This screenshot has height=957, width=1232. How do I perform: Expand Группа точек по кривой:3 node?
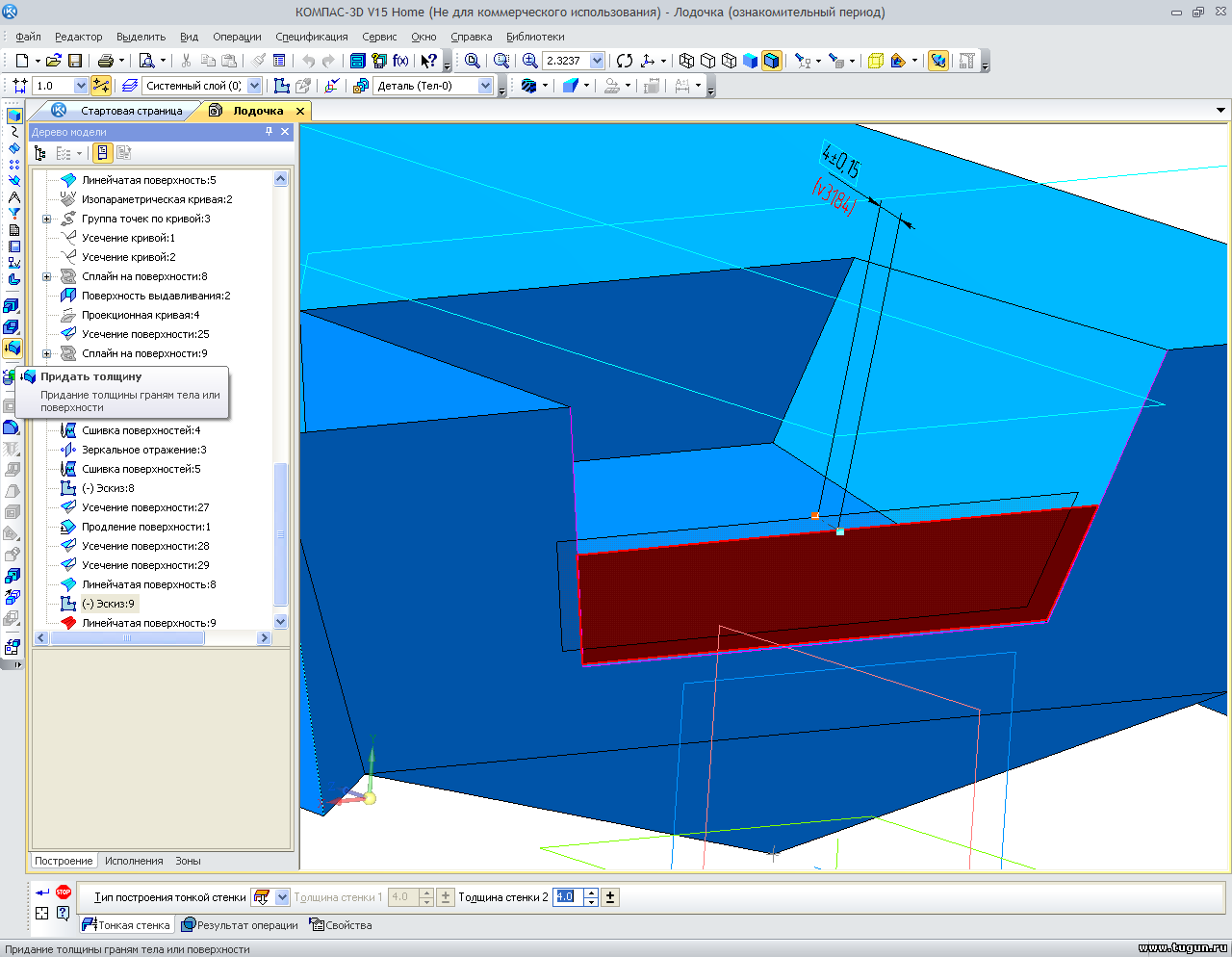pos(46,219)
